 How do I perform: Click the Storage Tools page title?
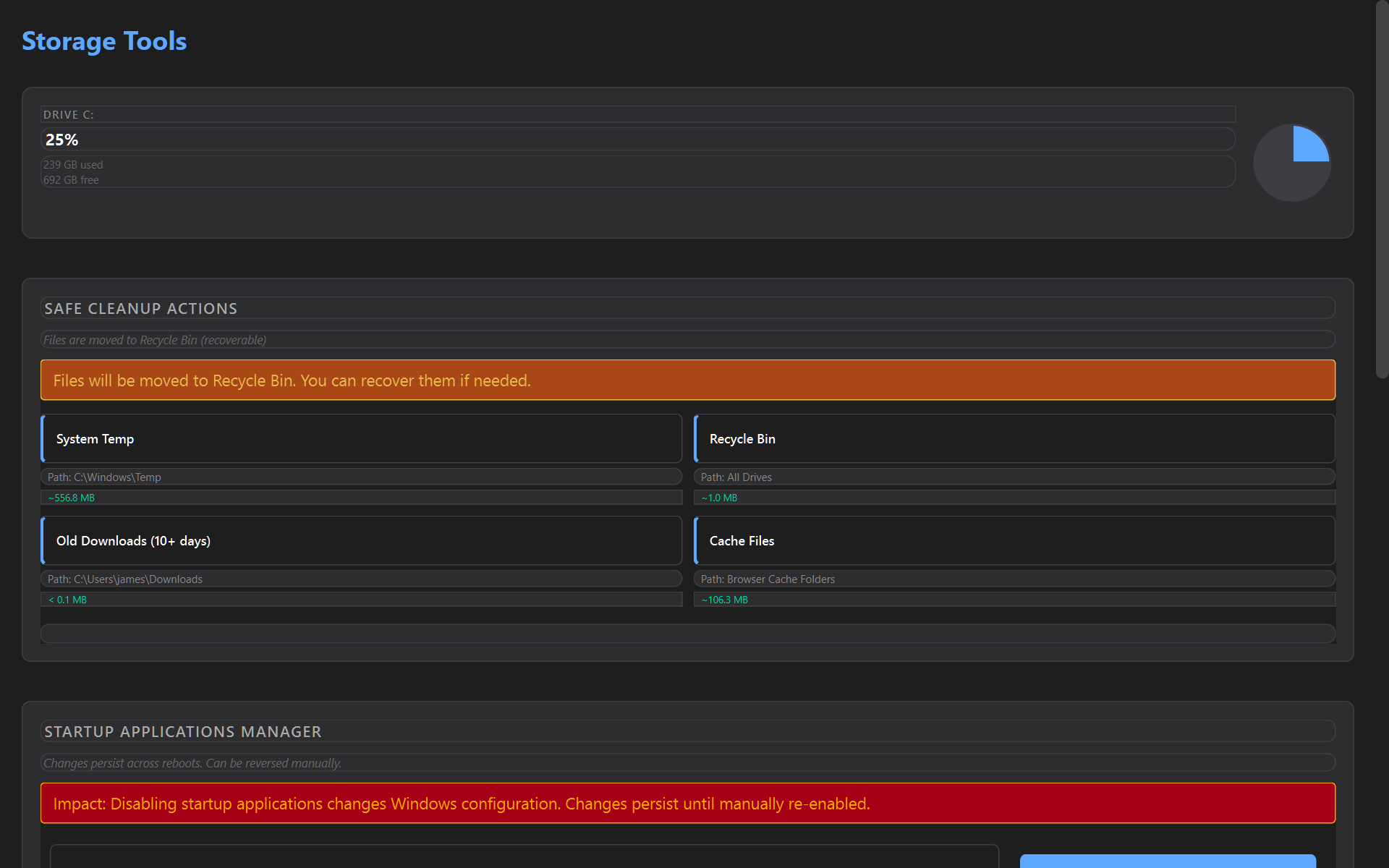[x=104, y=41]
